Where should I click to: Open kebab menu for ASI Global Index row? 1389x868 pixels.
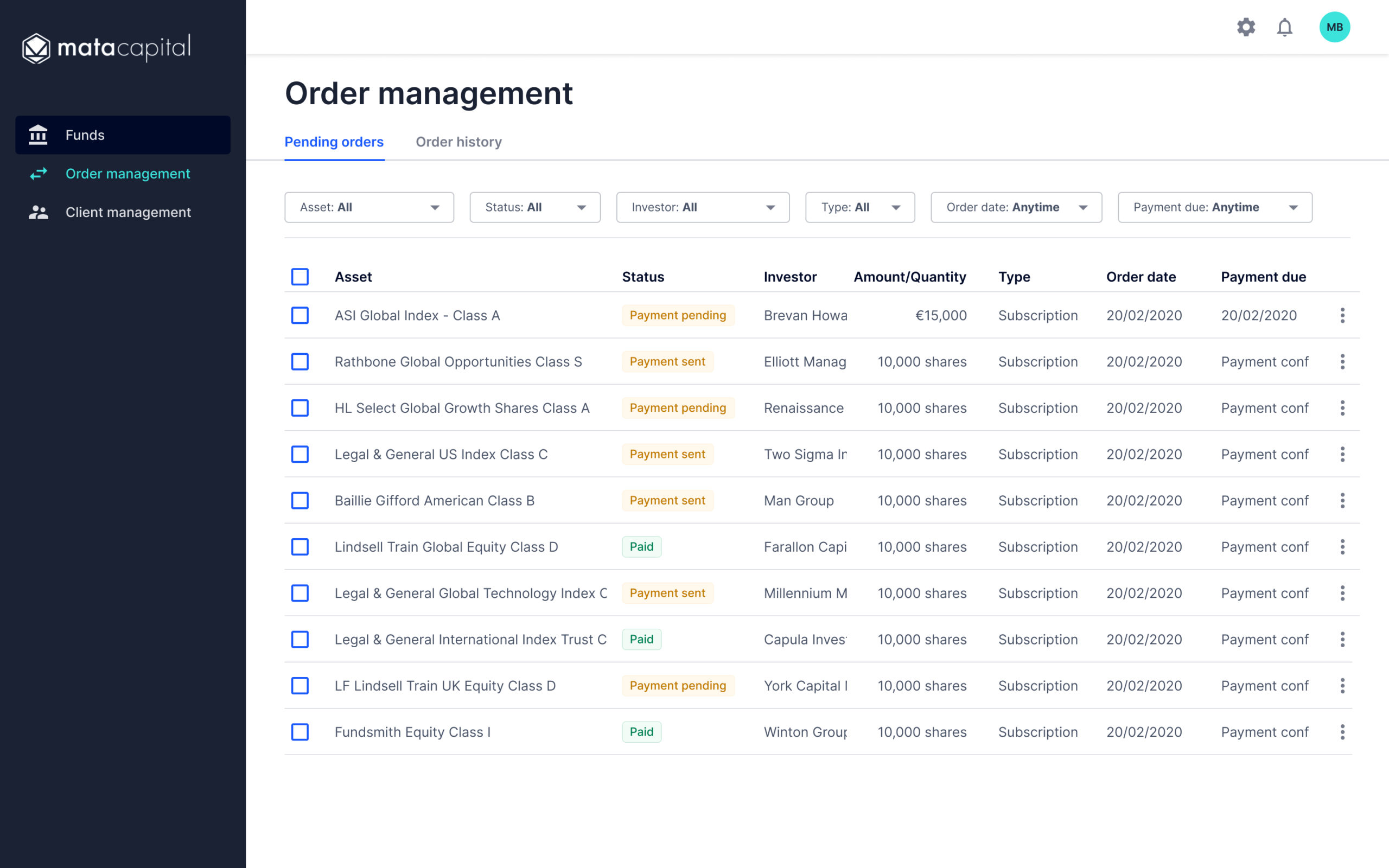coord(1342,315)
